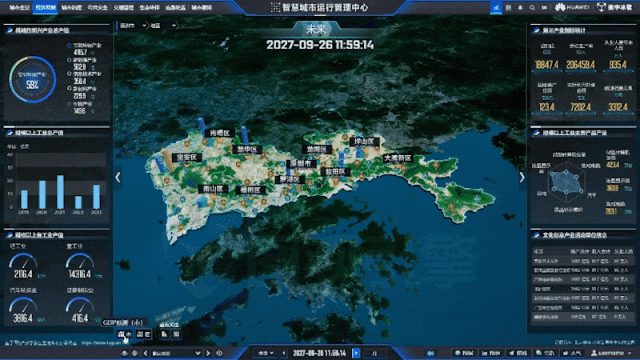Switch to the highlighted second top navigation tab
The width and height of the screenshot is (640, 360).
click(45, 7)
